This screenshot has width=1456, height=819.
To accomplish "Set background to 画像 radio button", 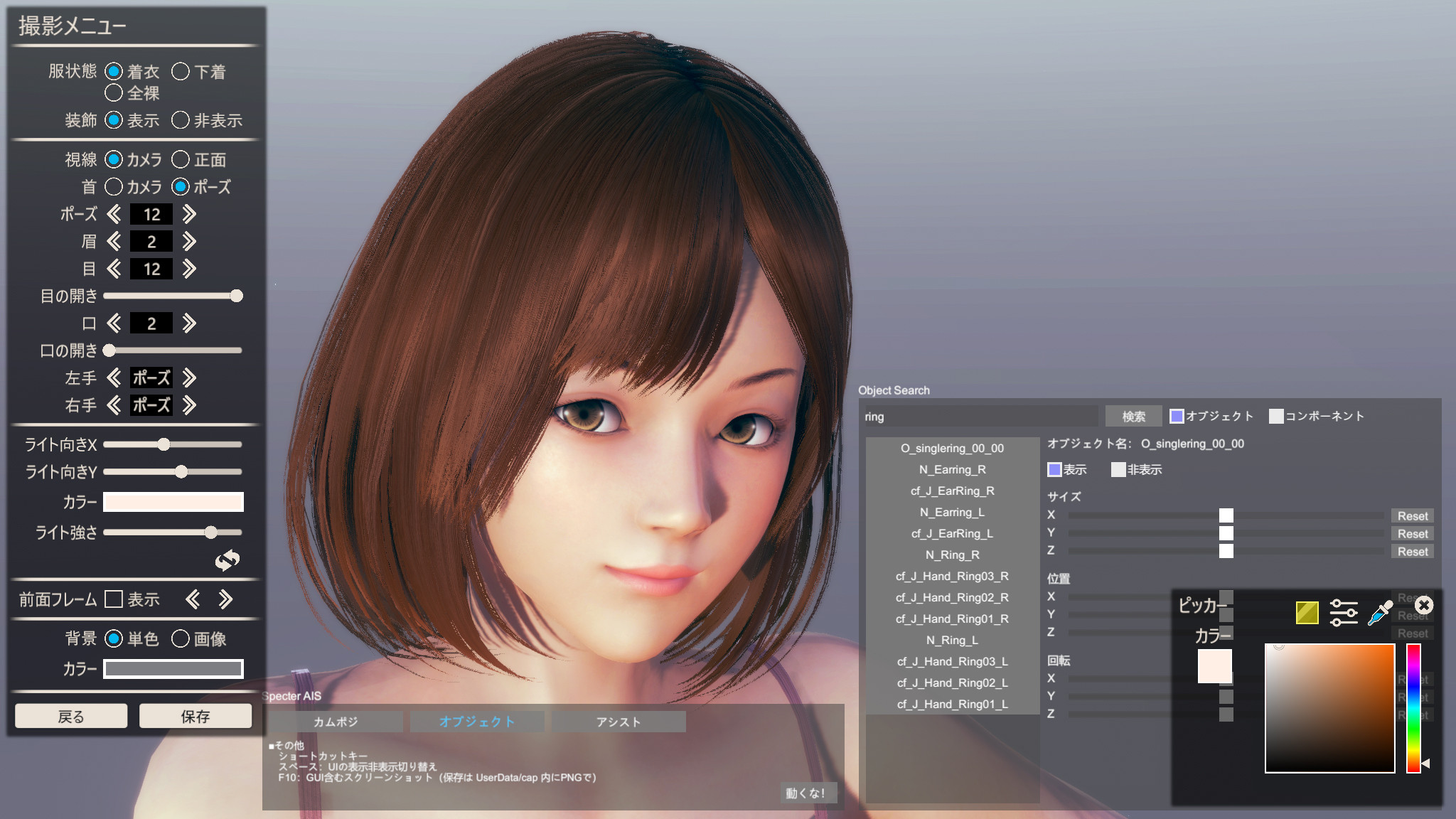I will click(x=181, y=638).
